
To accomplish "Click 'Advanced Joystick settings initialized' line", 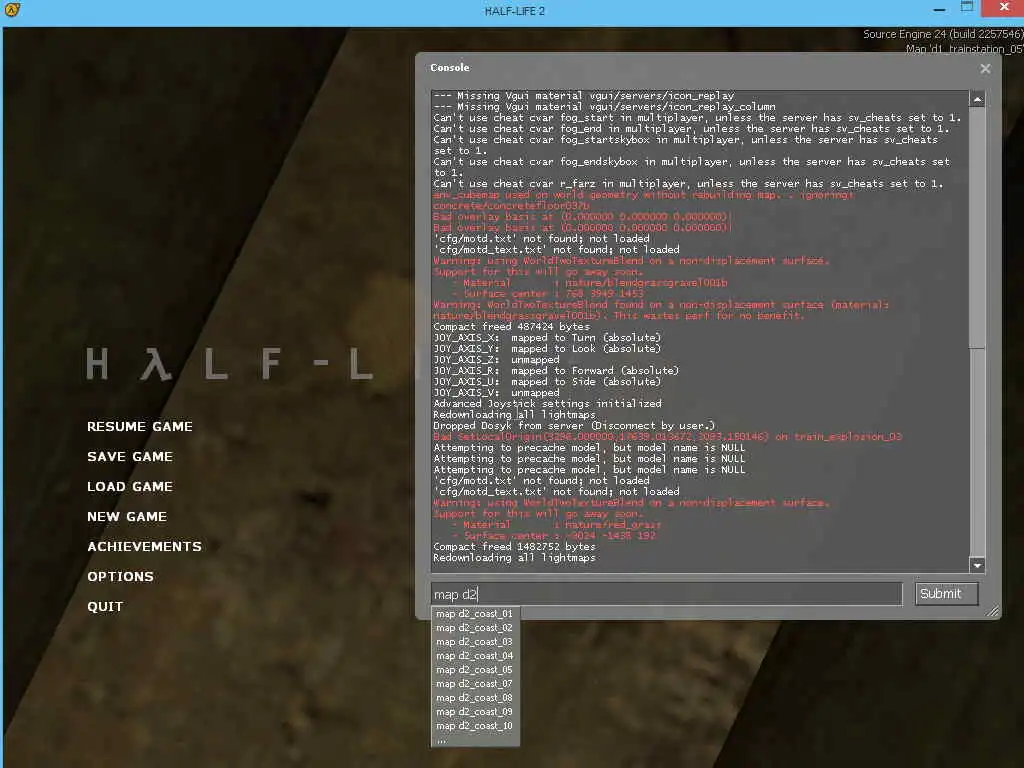I will pyautogui.click(x=547, y=404).
